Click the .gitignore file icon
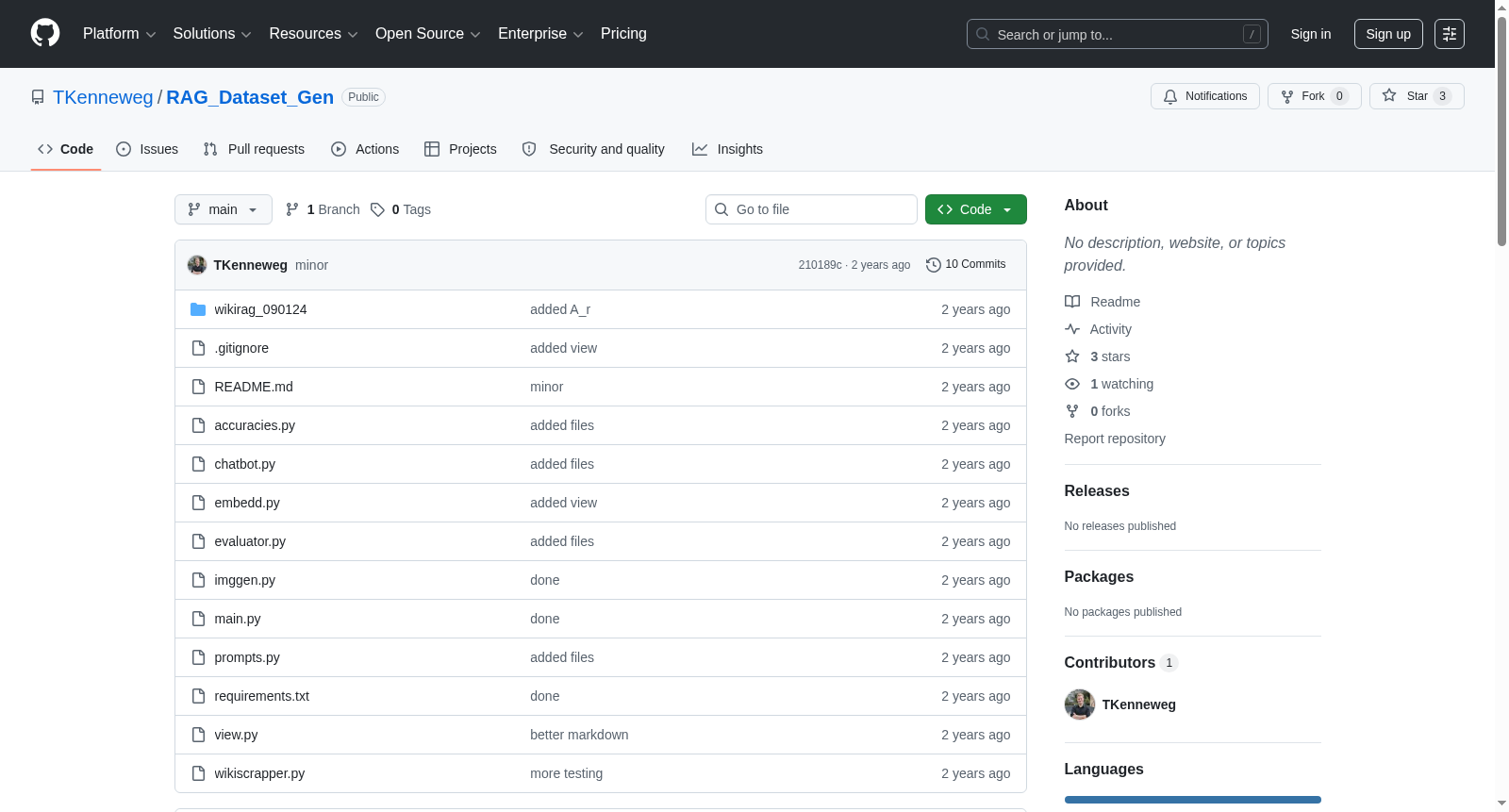Image resolution: width=1509 pixels, height=812 pixels. coord(198,348)
